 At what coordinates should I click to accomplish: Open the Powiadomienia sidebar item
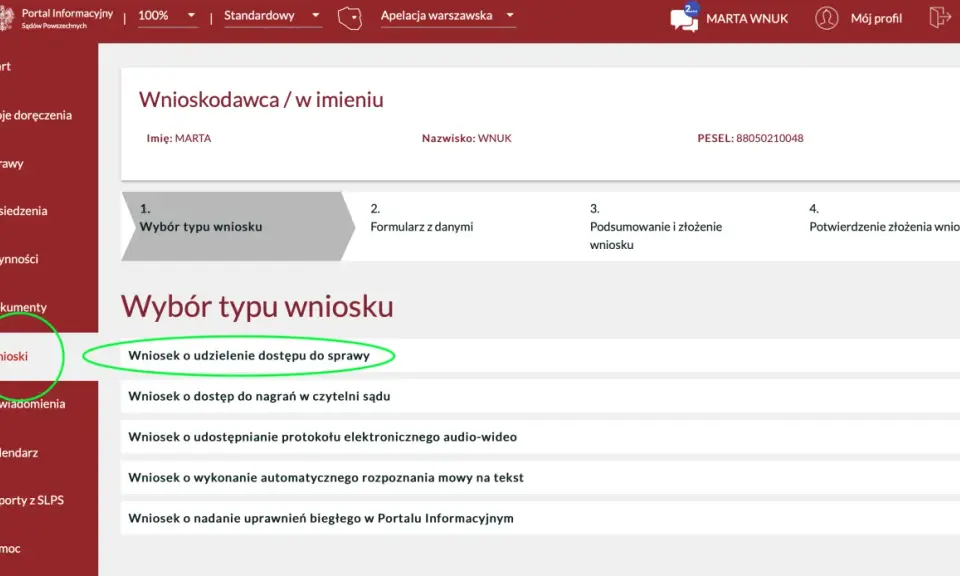pos(49,404)
